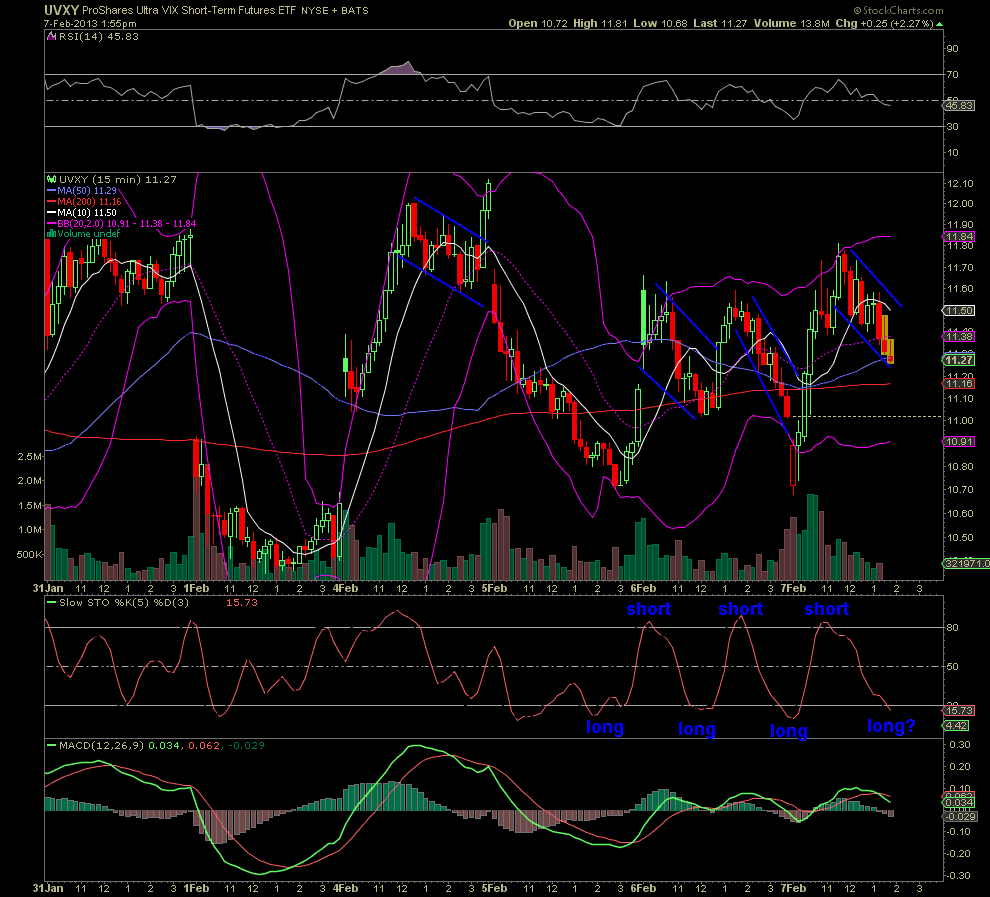Viewport: 990px width, 897px height.
Task: Select the 'High 11.81' header value
Action: (x=600, y=23)
